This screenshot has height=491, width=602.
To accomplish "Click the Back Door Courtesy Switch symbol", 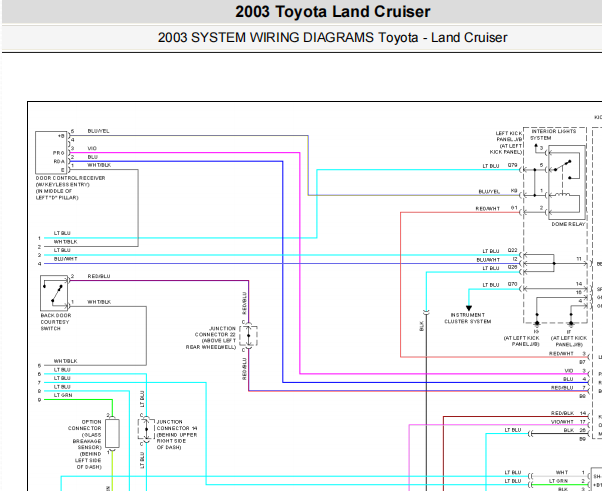I will (54, 293).
